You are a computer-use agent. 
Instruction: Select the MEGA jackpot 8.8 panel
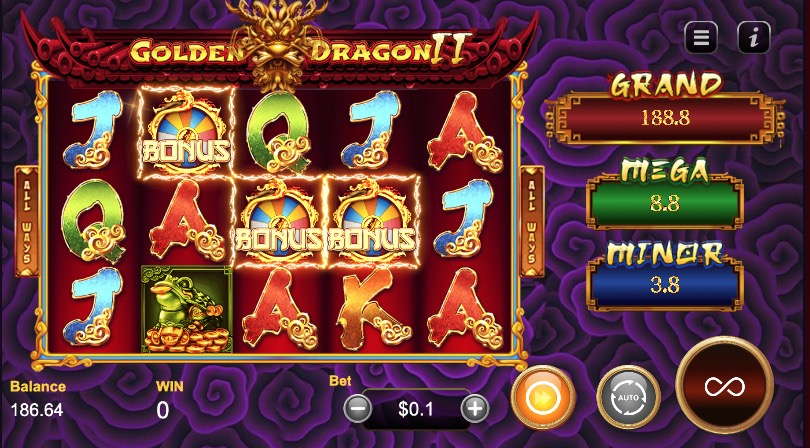665,202
